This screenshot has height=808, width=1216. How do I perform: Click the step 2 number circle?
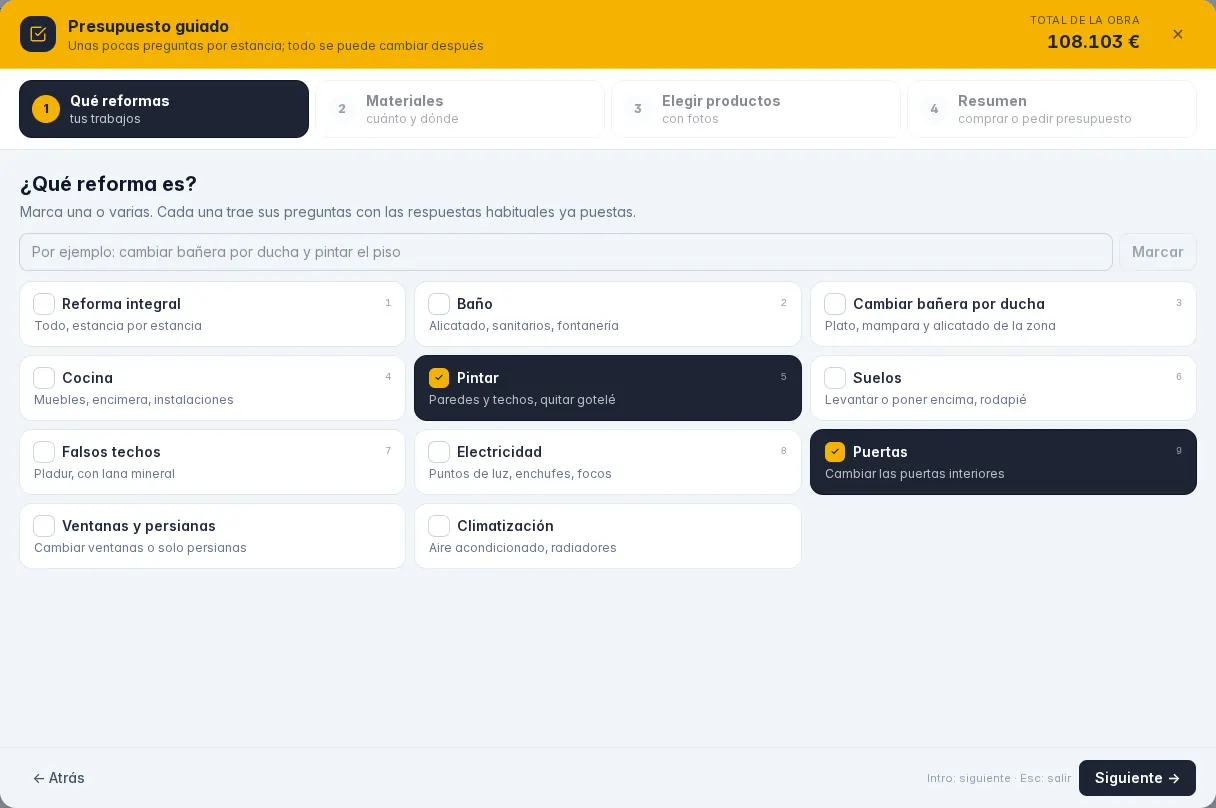342,109
